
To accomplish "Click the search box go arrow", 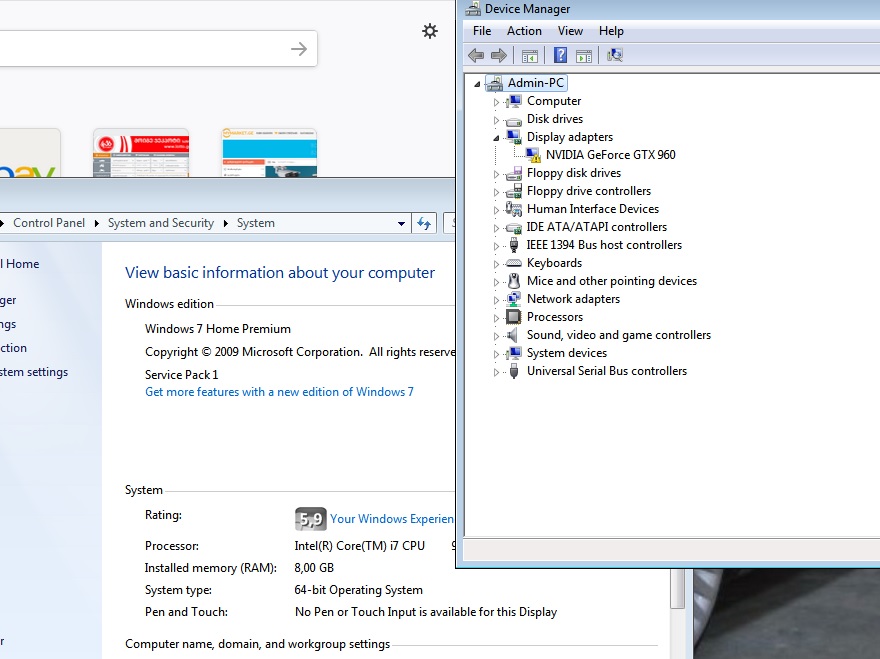I will 298,49.
